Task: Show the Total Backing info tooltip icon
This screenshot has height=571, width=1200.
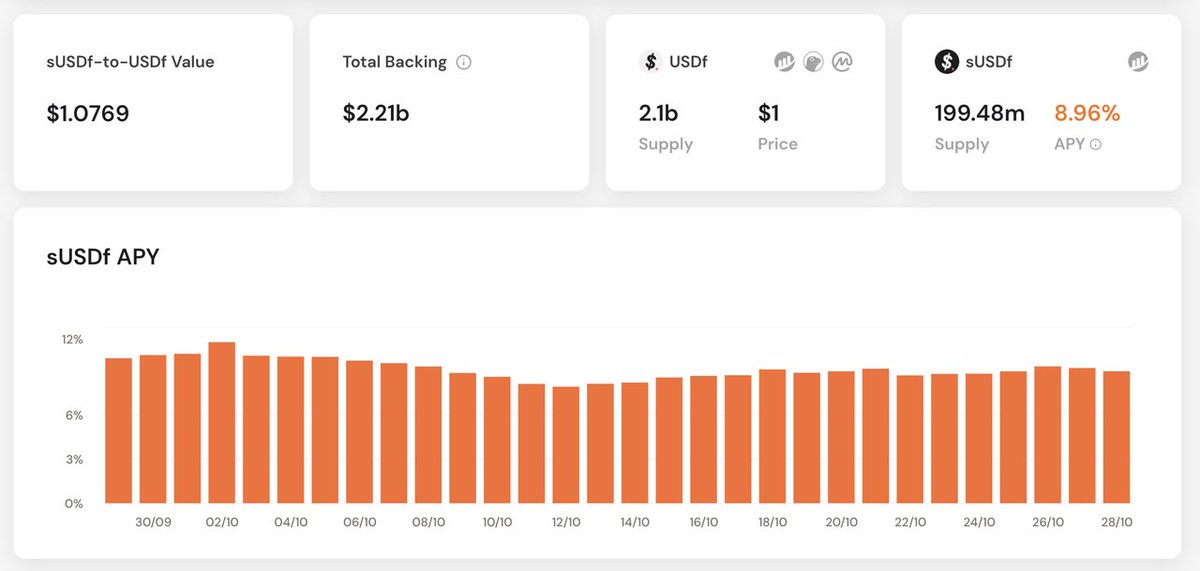Action: coord(464,62)
